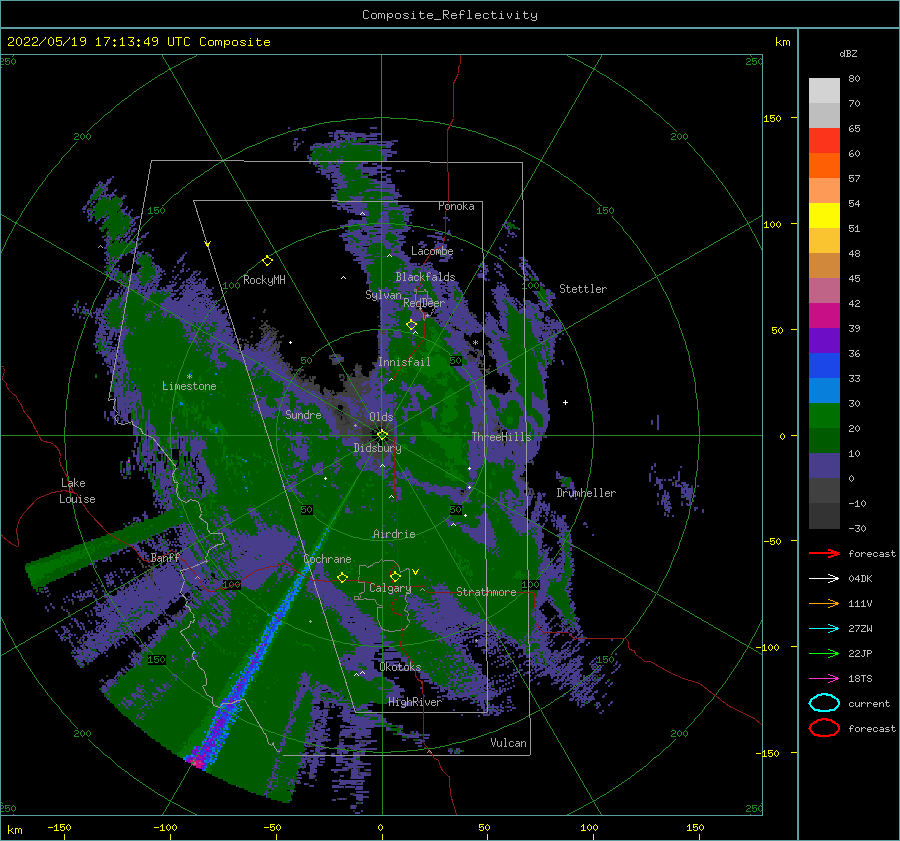This screenshot has height=841, width=900.
Task: Click the -150 tick on bottom axis
Action: click(x=59, y=827)
